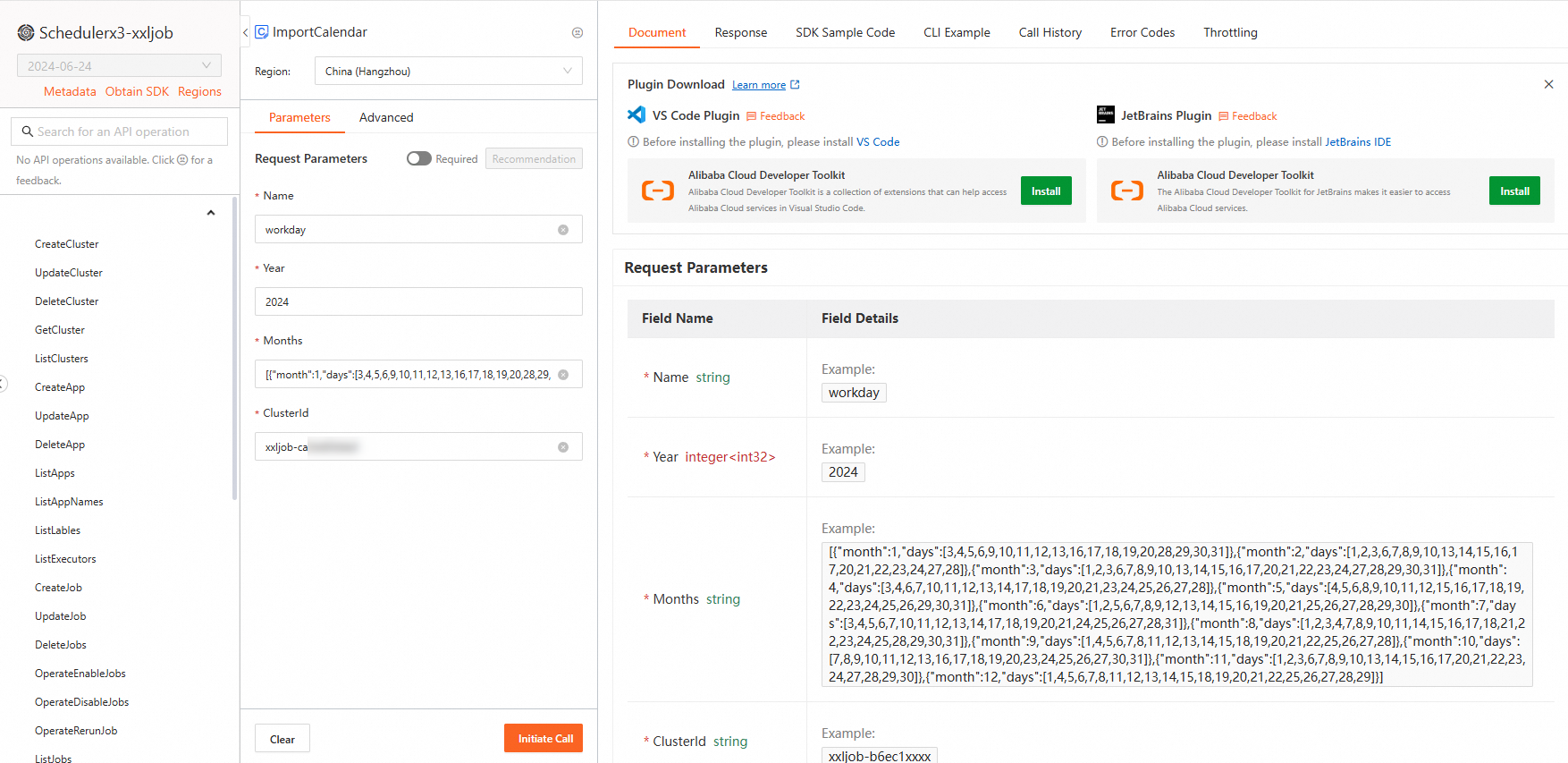The width and height of the screenshot is (1568, 763).
Task: Open the SDK Sample Code tab
Action: click(845, 32)
